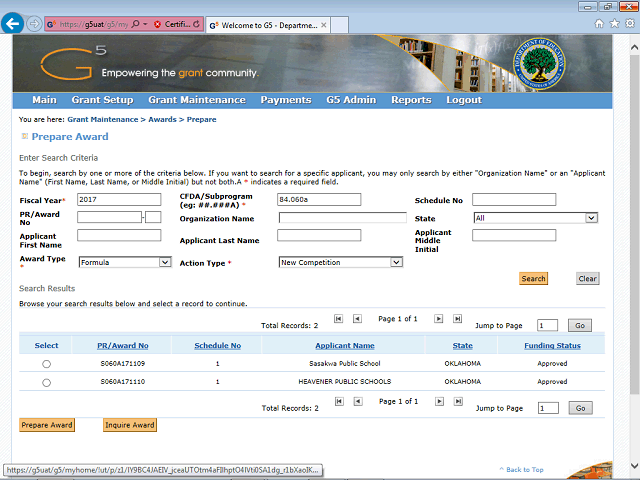
Task: Click the browser forward arrow button
Action: pyautogui.click(x=34, y=24)
